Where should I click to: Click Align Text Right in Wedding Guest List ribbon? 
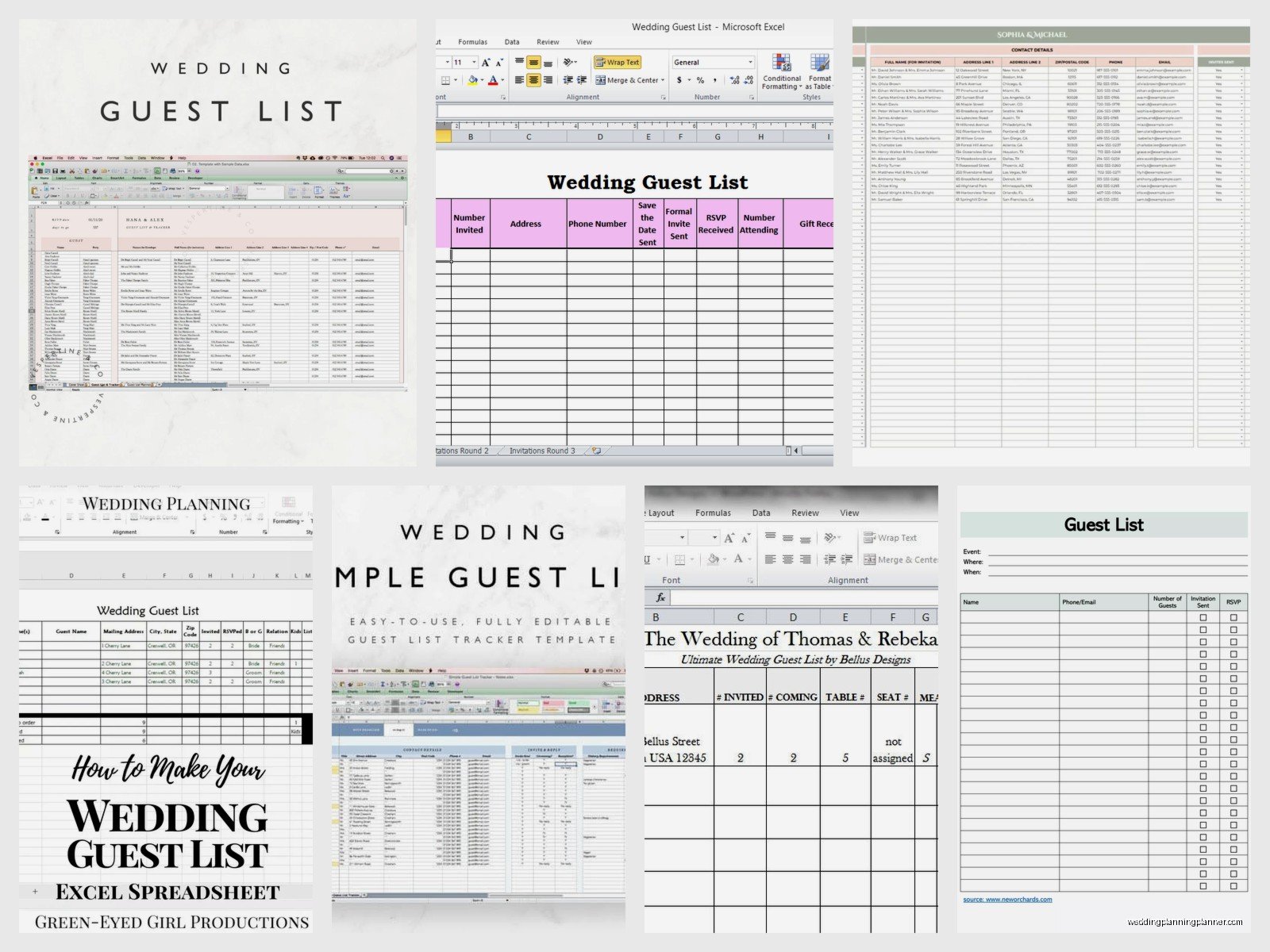548,80
